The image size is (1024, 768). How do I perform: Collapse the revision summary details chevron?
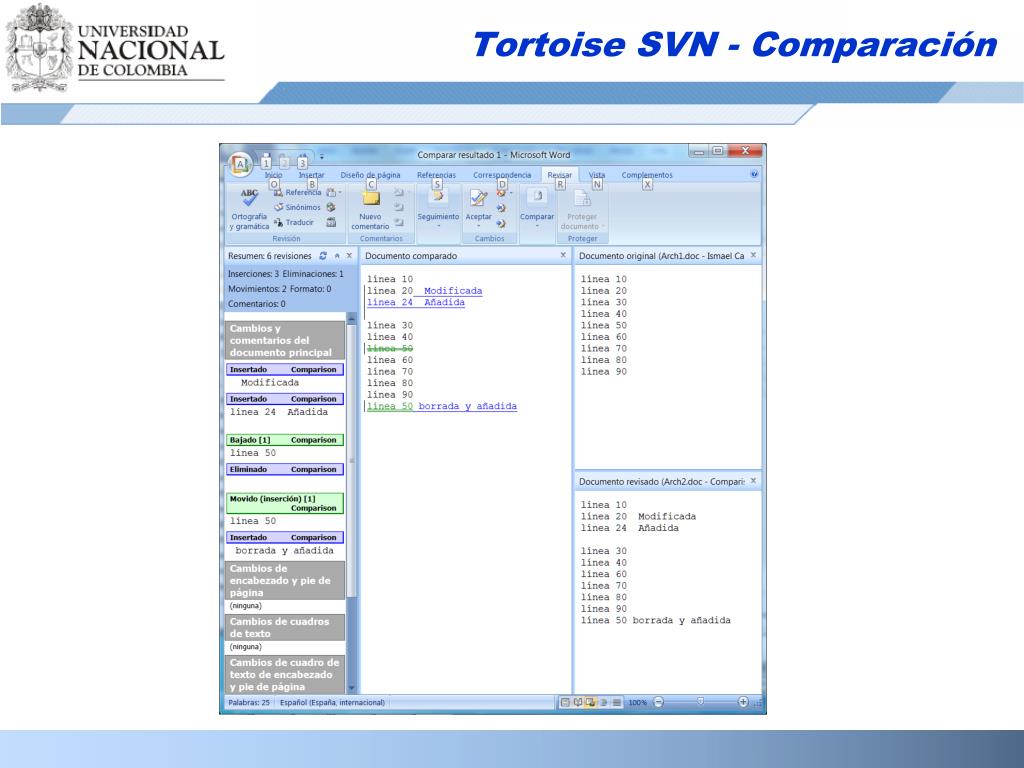(x=337, y=256)
